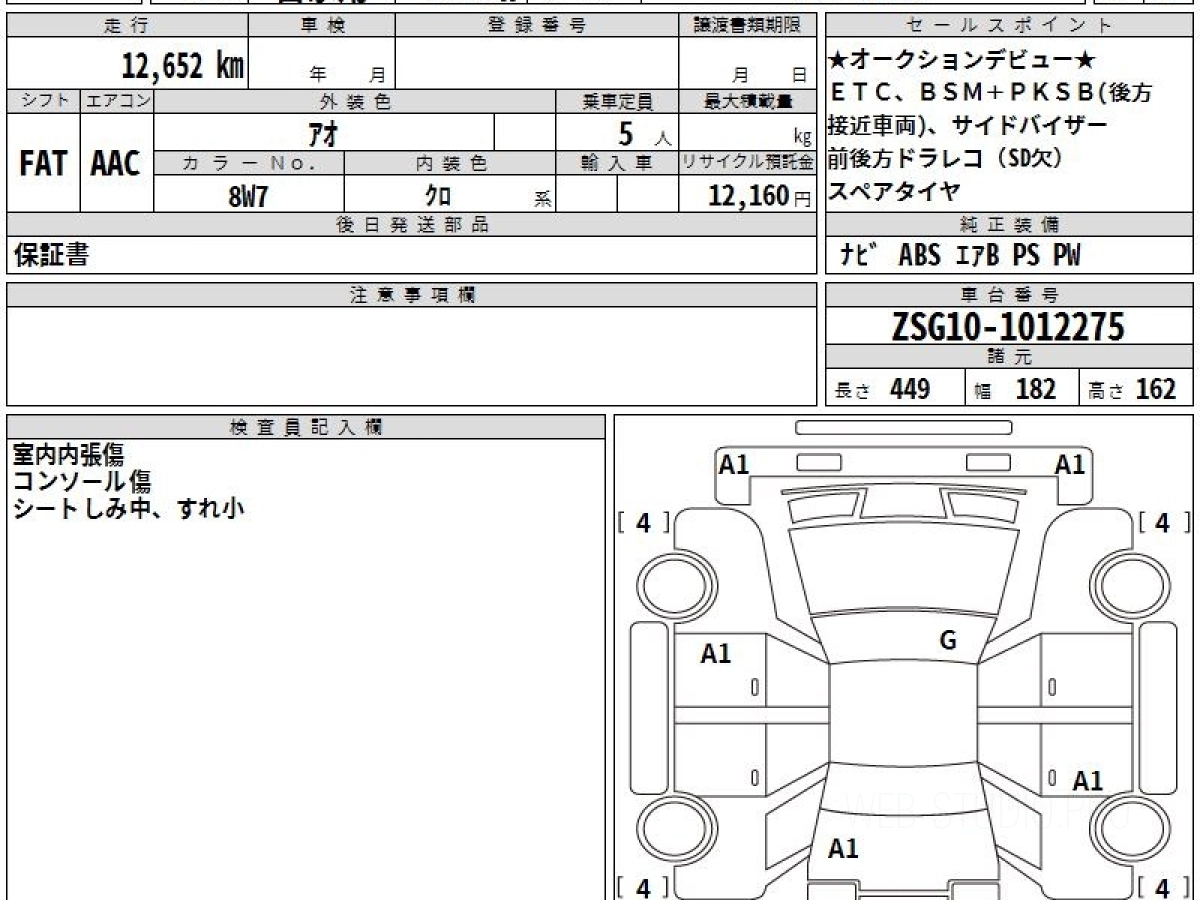Click the mileage value 12,652 km

(x=182, y=66)
